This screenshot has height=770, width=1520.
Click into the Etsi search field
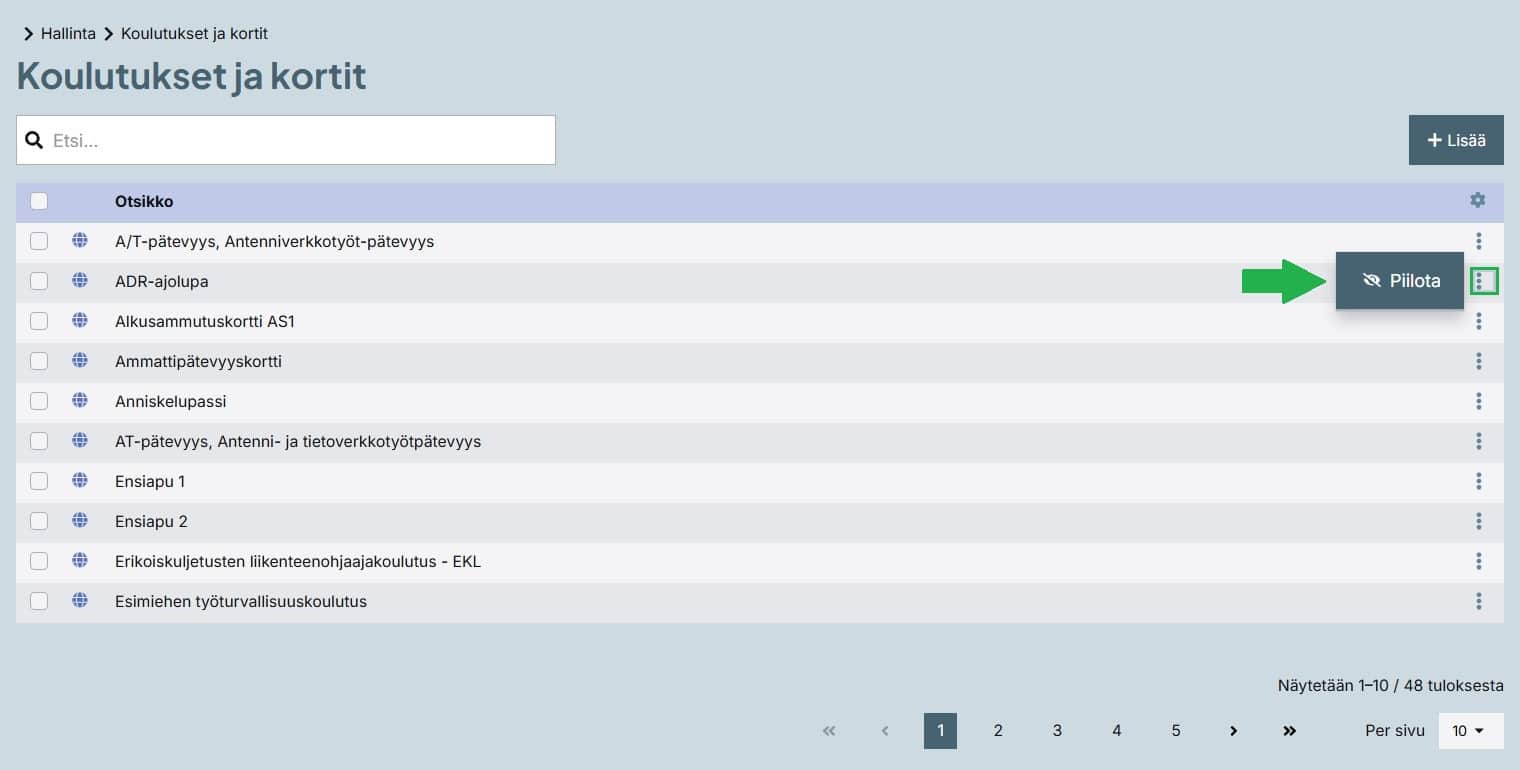(300, 140)
